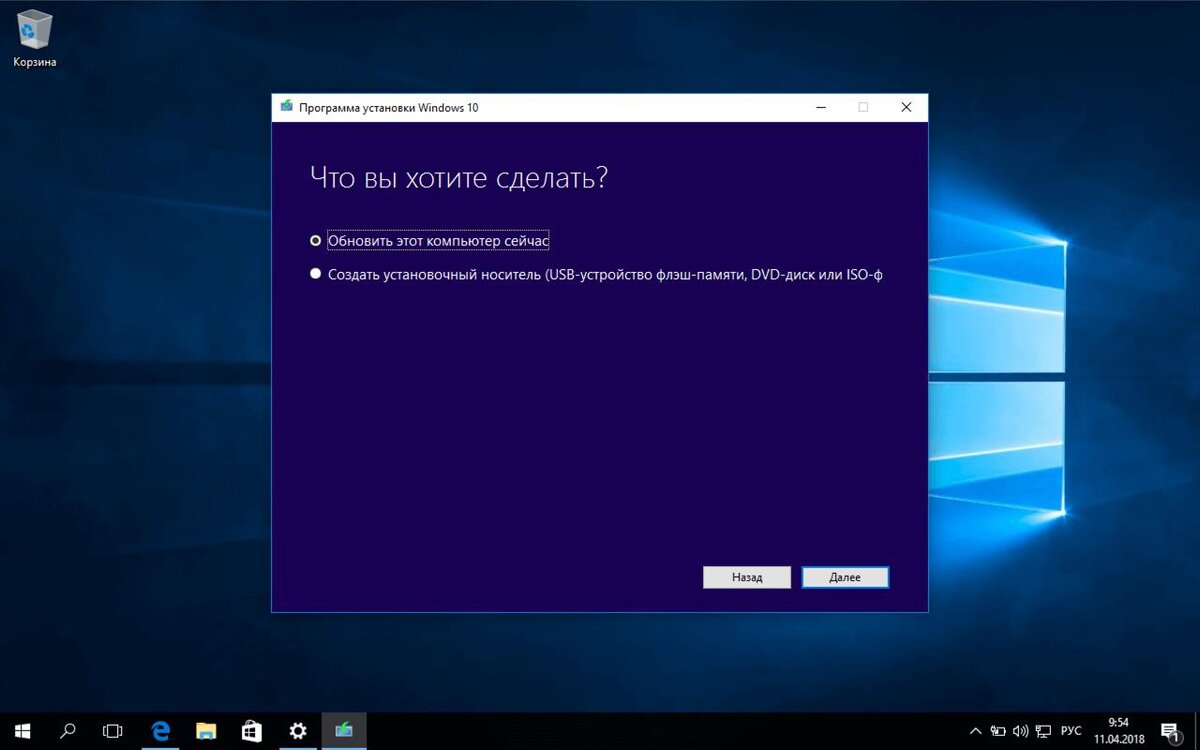Open the Search icon on the taskbar
1200x750 pixels.
point(67,731)
